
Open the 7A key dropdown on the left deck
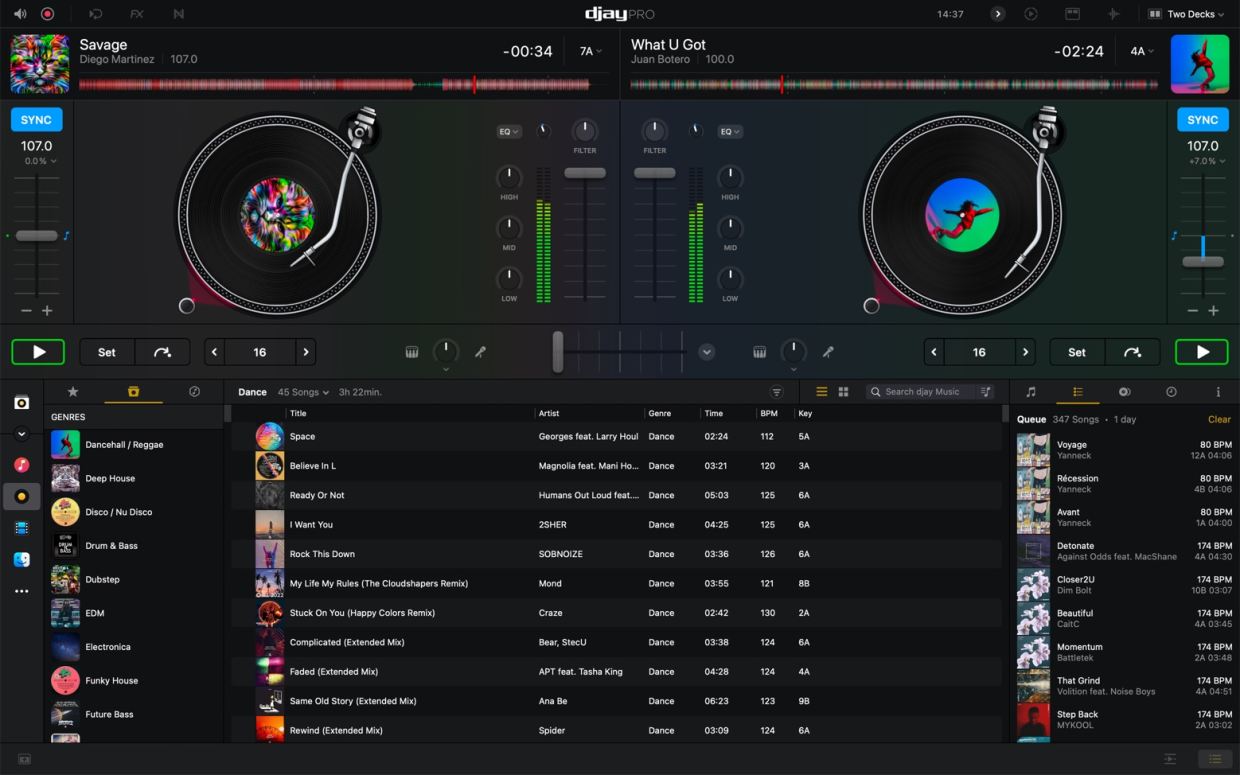(x=590, y=51)
